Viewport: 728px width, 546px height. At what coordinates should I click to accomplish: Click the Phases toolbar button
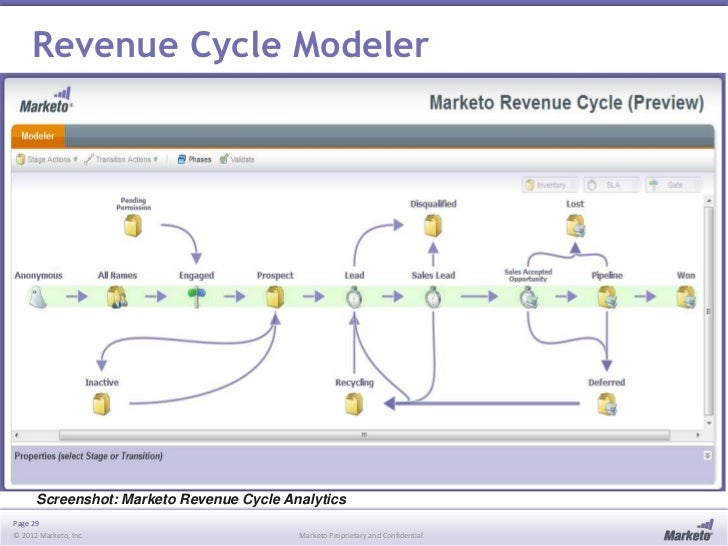pyautogui.click(x=195, y=159)
